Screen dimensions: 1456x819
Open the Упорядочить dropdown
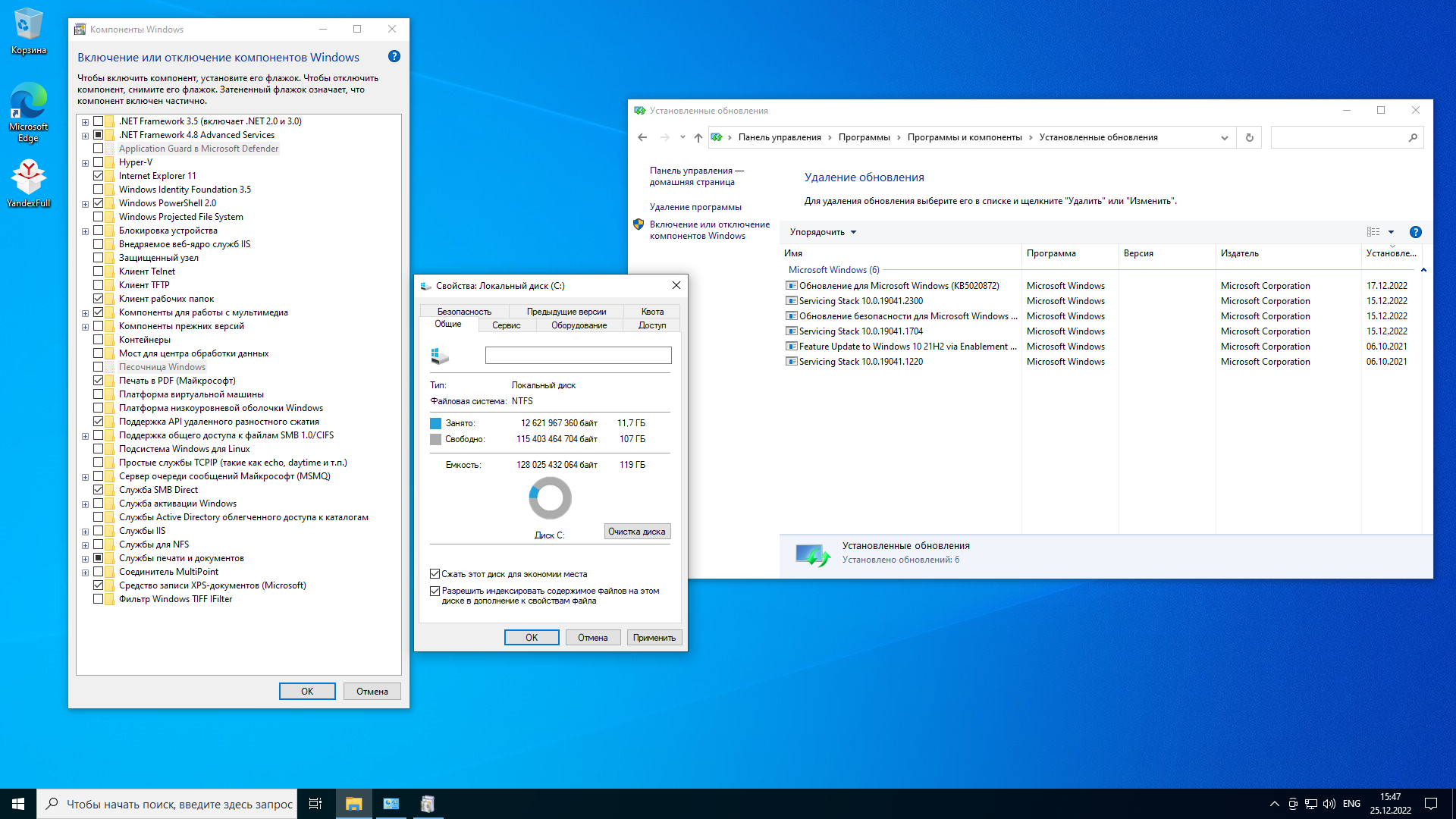click(x=823, y=232)
